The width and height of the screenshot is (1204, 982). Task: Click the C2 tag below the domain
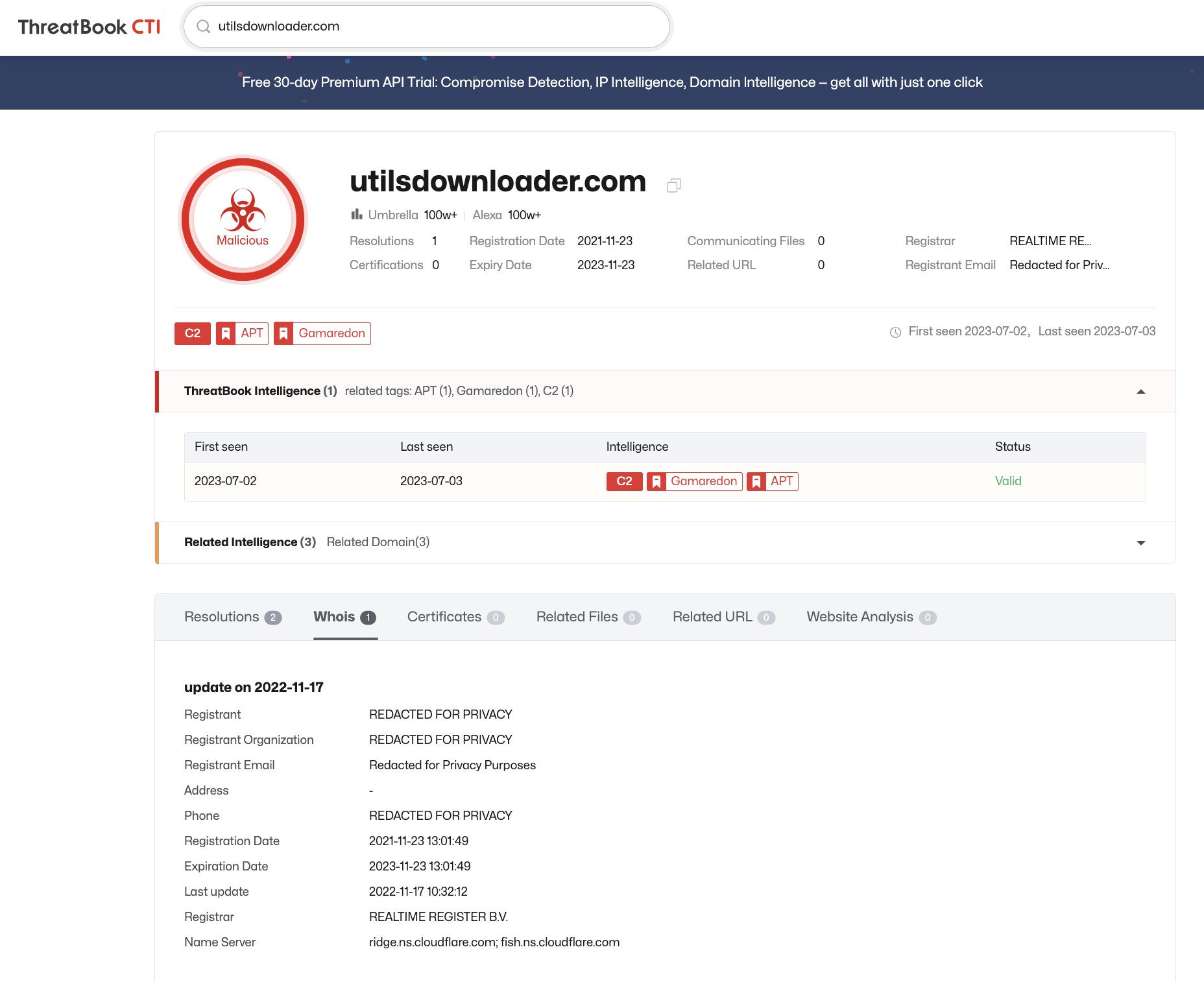(192, 333)
